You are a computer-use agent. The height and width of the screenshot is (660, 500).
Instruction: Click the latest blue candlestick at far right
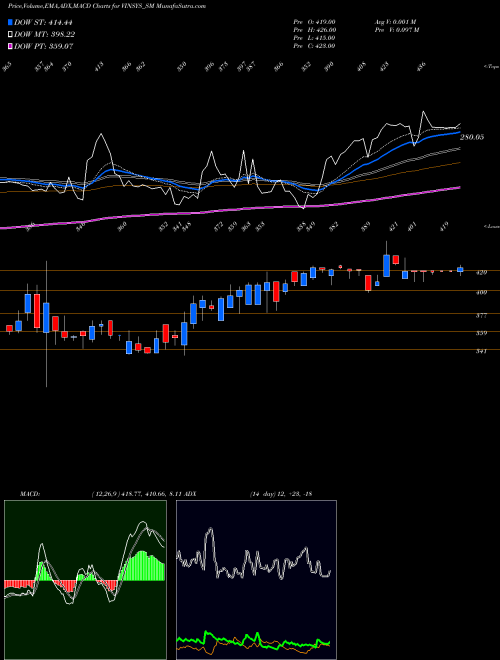(x=460, y=269)
